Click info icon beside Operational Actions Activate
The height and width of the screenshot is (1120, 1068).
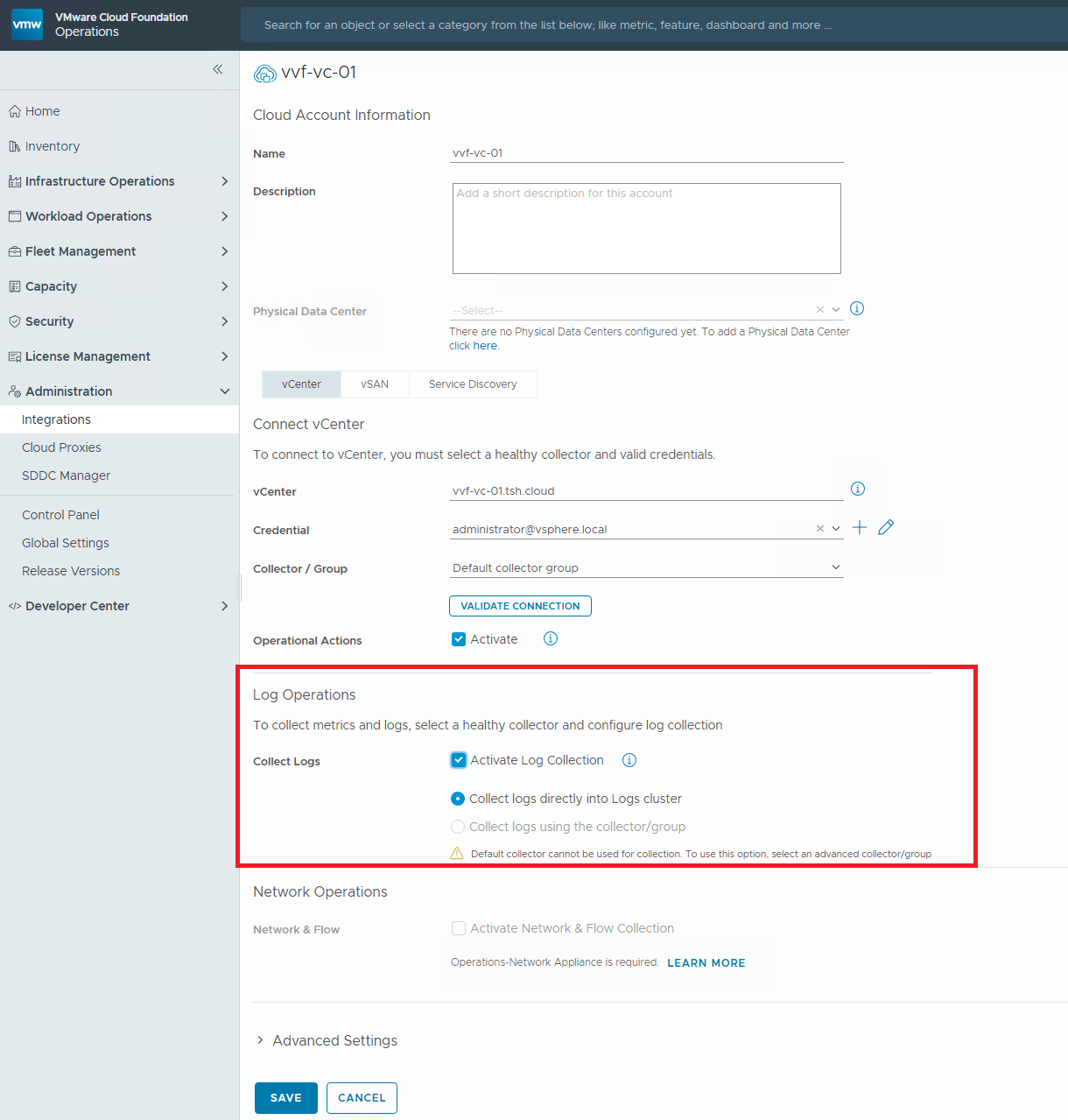coord(551,638)
